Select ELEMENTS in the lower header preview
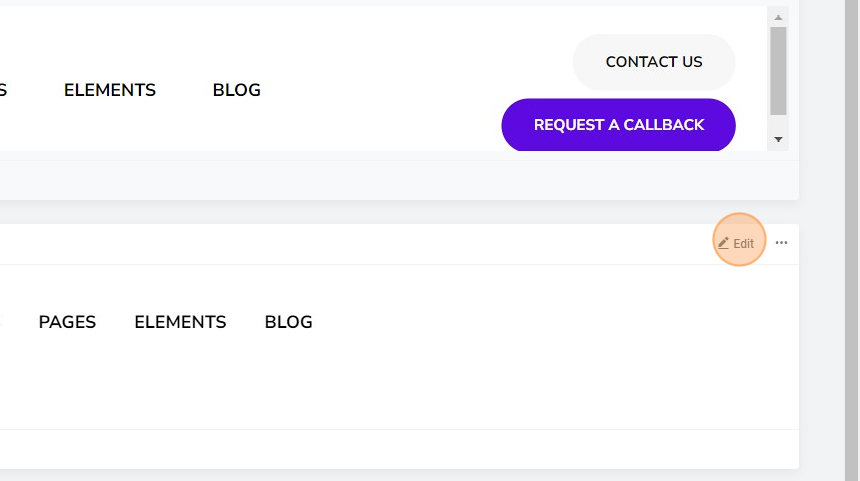Viewport: 860px width, 481px height. pos(180,322)
